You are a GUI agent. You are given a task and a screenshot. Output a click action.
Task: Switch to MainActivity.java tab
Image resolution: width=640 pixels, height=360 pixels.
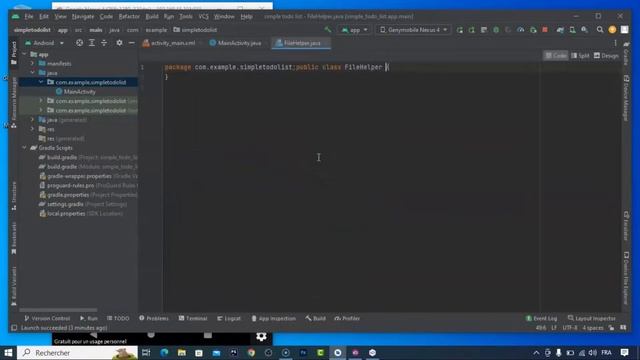(235, 43)
